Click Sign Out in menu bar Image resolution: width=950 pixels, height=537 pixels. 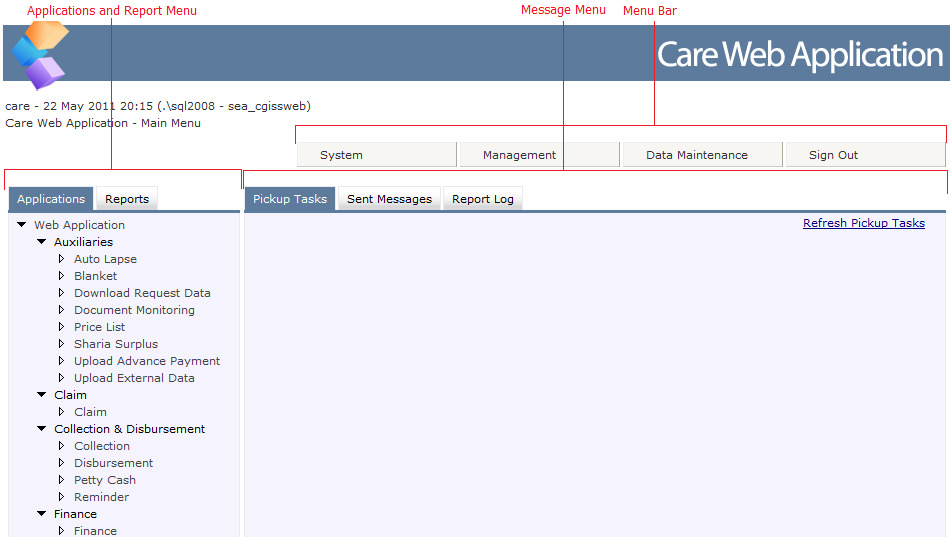tap(833, 155)
